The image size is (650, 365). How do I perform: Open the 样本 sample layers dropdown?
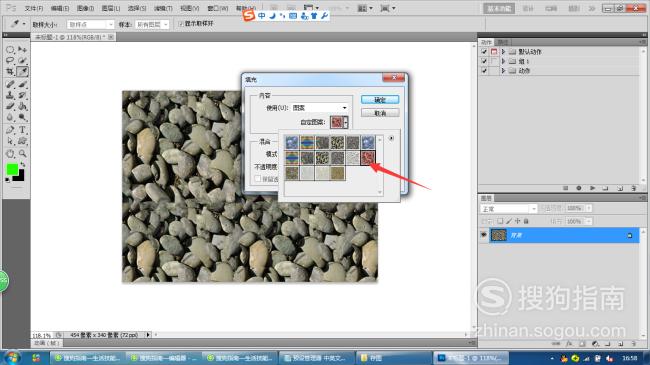[152, 25]
